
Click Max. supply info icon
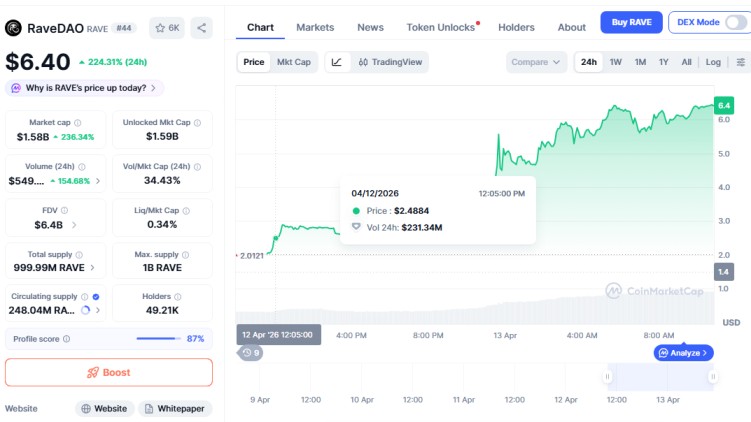click(185, 255)
